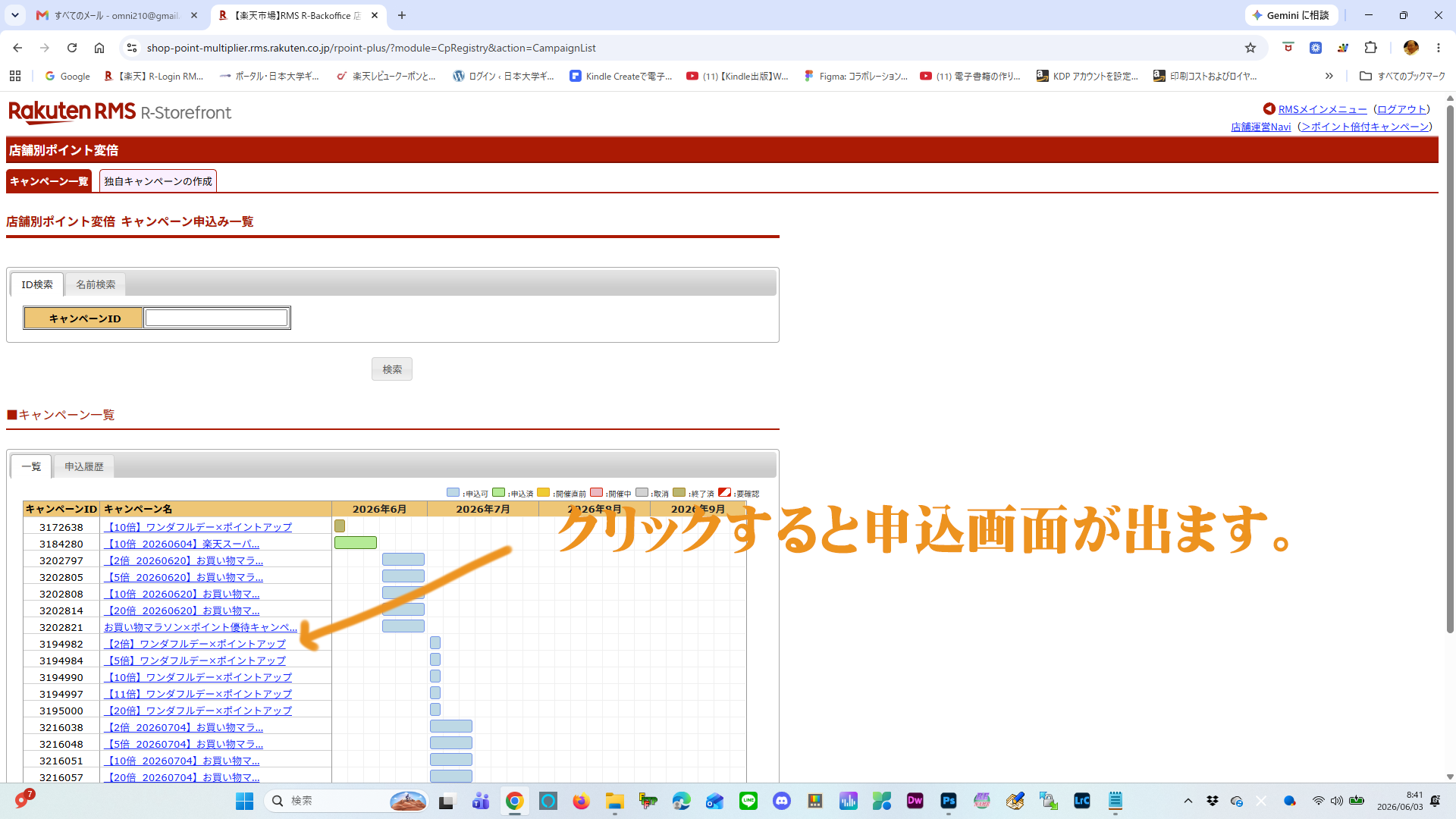Open the volume control in system tray
The width and height of the screenshot is (1456, 819).
tap(1337, 801)
